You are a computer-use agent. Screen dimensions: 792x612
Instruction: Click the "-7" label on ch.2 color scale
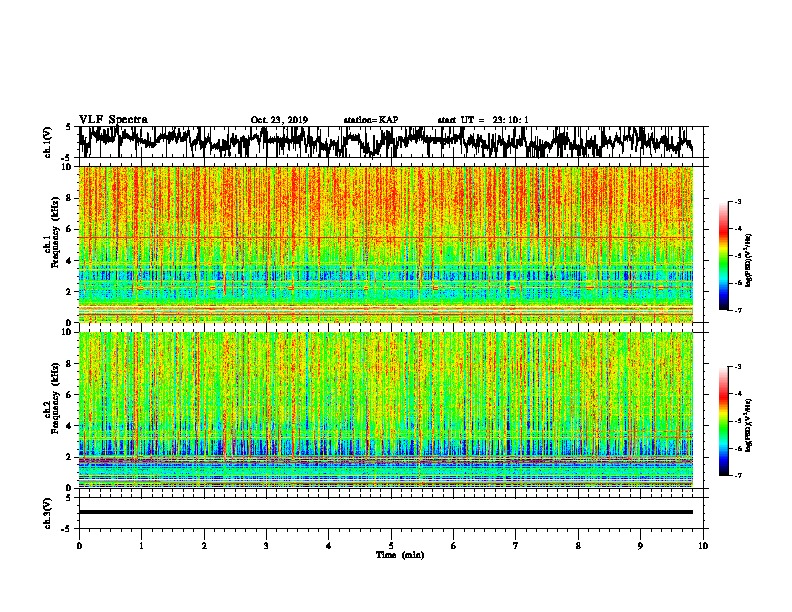[x=737, y=475]
